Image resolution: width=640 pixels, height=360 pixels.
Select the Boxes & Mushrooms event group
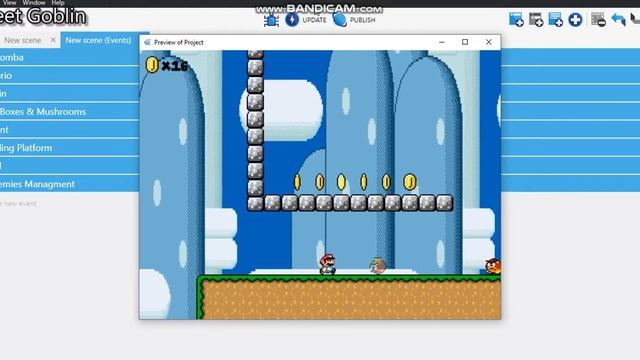pos(69,111)
